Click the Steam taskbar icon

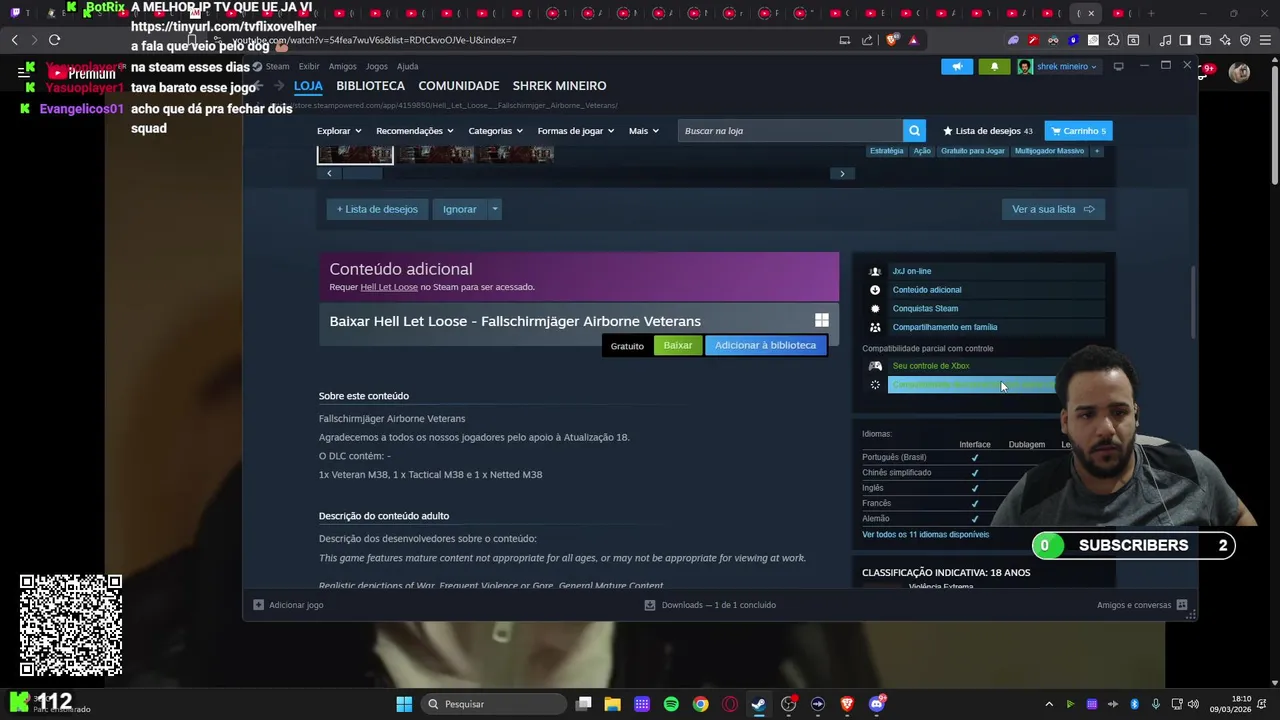point(759,704)
